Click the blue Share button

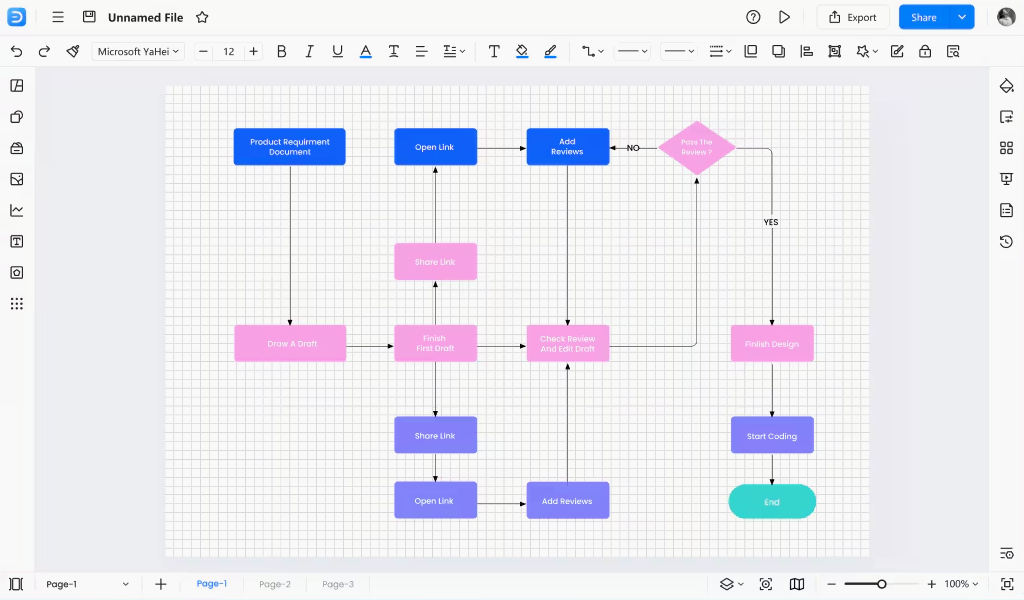point(924,18)
